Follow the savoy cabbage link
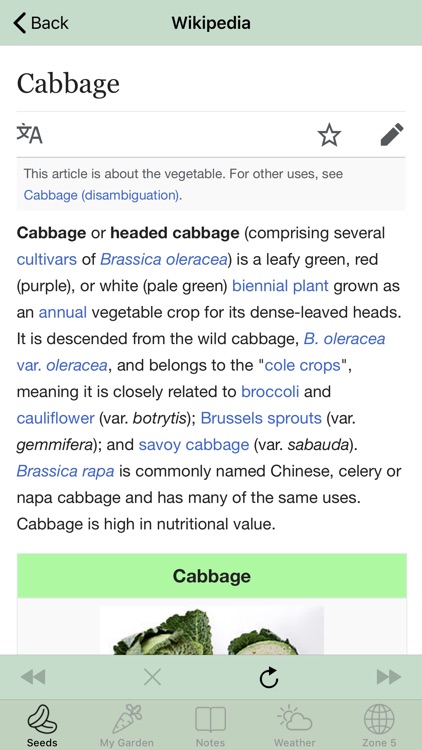 click(194, 445)
